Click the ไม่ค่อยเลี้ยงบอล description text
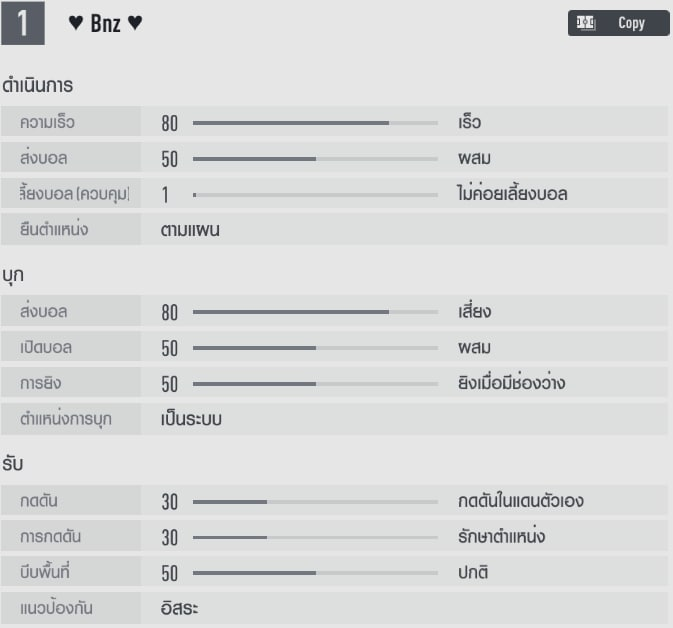Screen dimensions: 673x628 coord(511,194)
